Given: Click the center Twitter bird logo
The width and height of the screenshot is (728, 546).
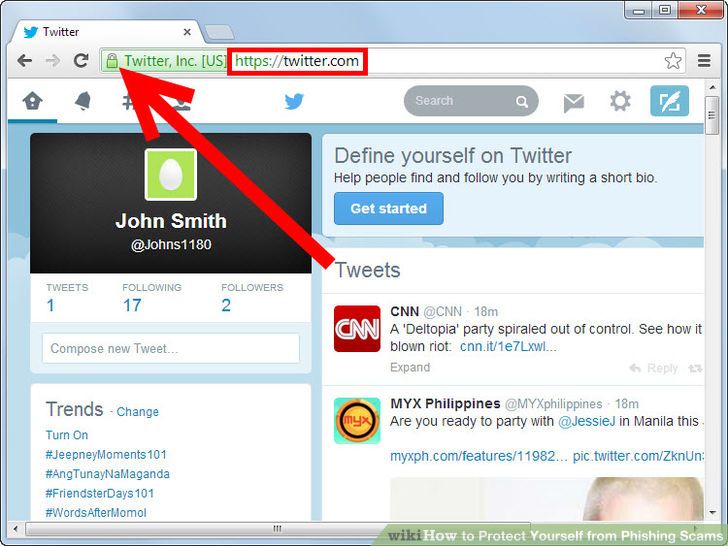Looking at the screenshot, I should (x=294, y=101).
